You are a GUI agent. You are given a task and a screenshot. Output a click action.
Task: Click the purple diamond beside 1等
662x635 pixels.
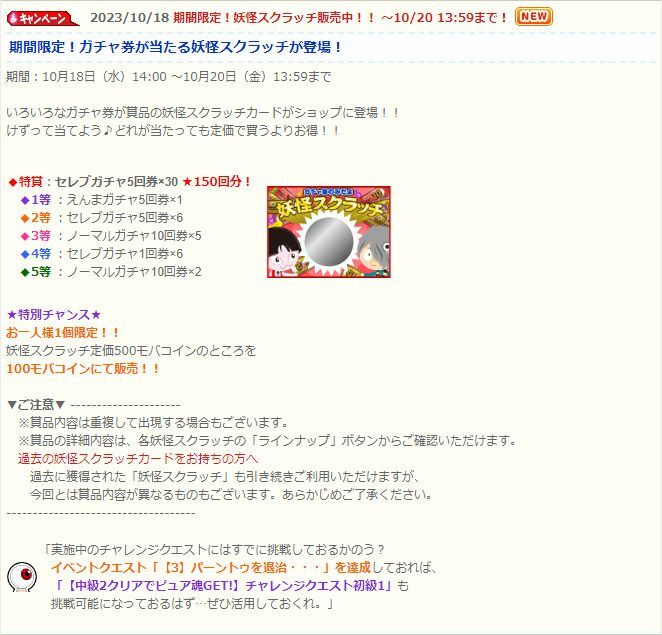click(25, 200)
